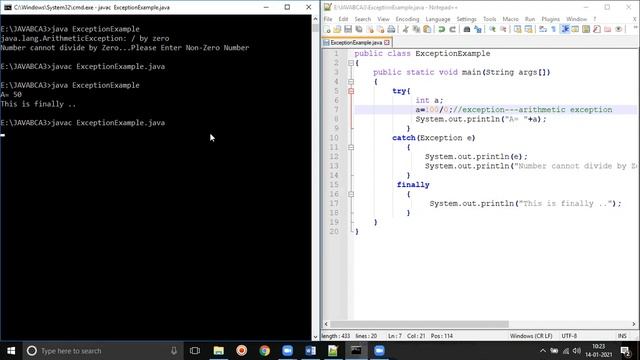This screenshot has height=360, width=640.
Task: Close the ExceptionExample.java tab
Action: click(387, 42)
